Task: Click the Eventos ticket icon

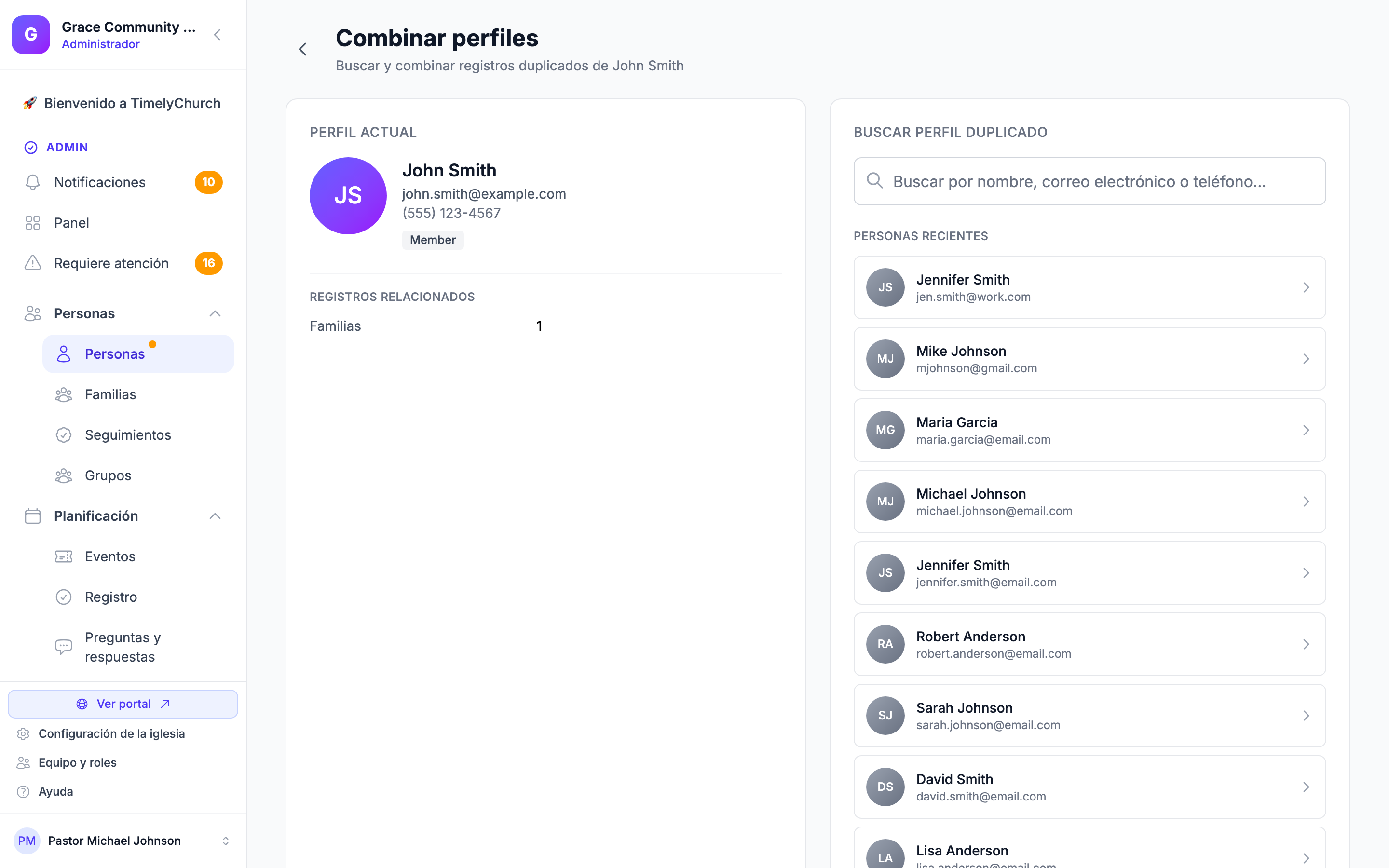Action: click(64, 556)
